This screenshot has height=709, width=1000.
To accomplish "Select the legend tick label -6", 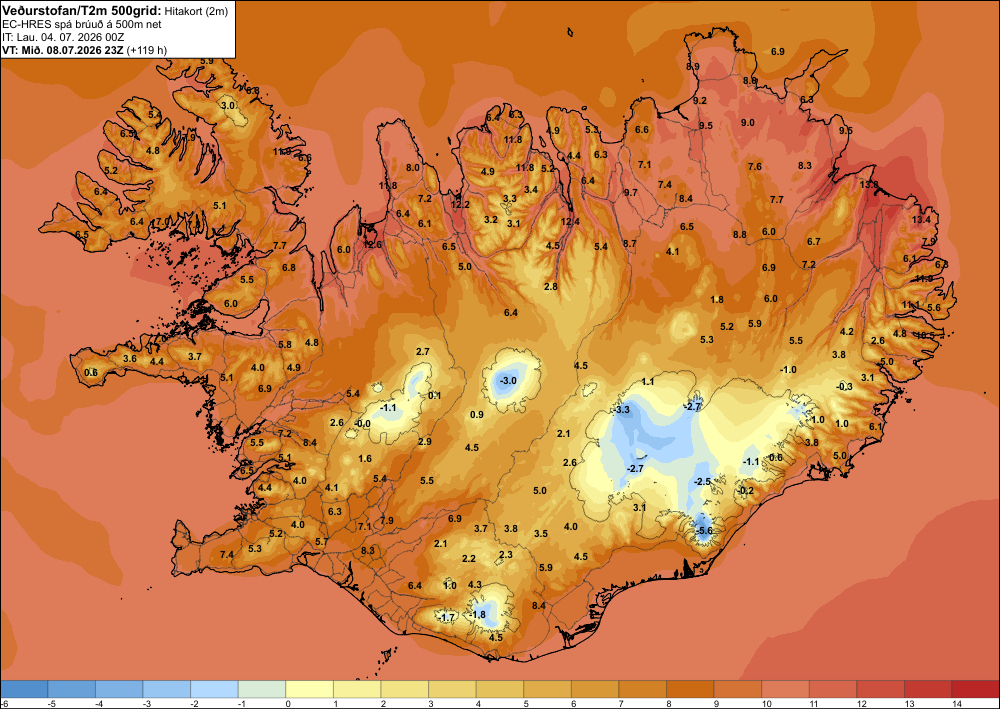I will pyautogui.click(x=4, y=704).
